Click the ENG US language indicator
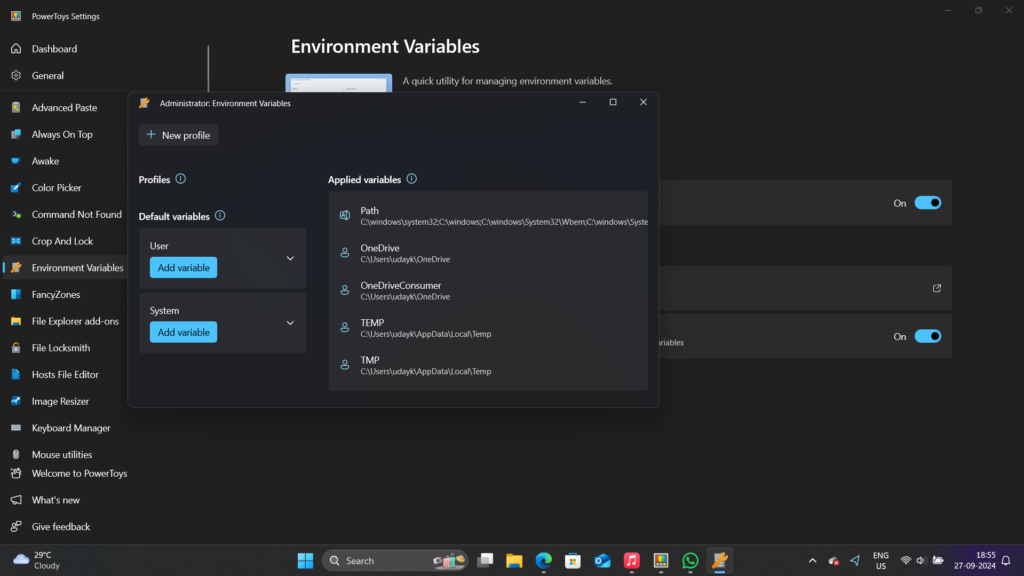The image size is (1024, 576). (x=880, y=560)
